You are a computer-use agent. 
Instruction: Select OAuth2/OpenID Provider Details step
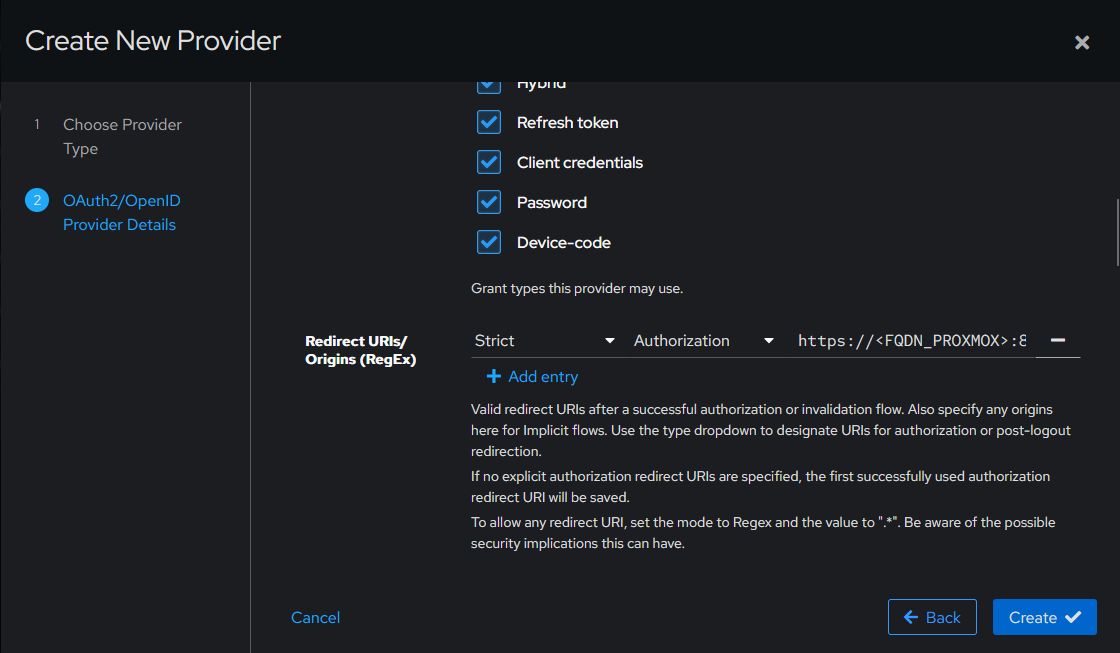(x=121, y=212)
